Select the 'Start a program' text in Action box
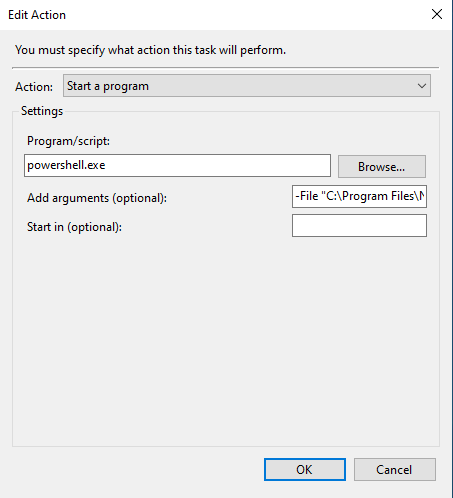Viewport: 453px width, 498px height. click(x=108, y=86)
